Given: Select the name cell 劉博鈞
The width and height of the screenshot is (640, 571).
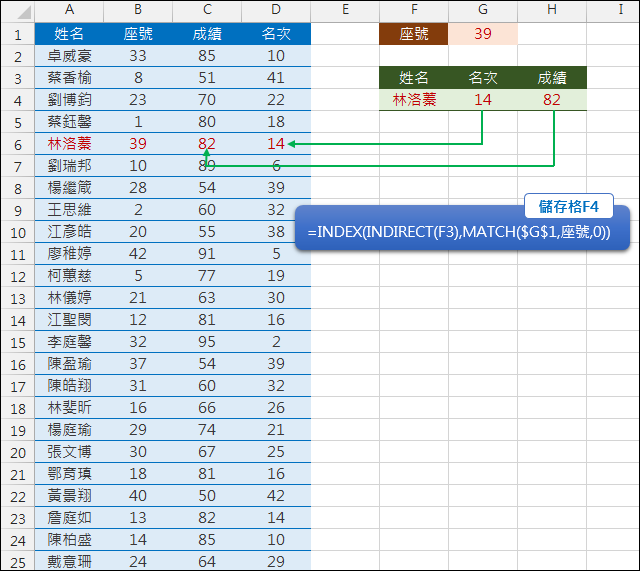Looking at the screenshot, I should tap(69, 100).
